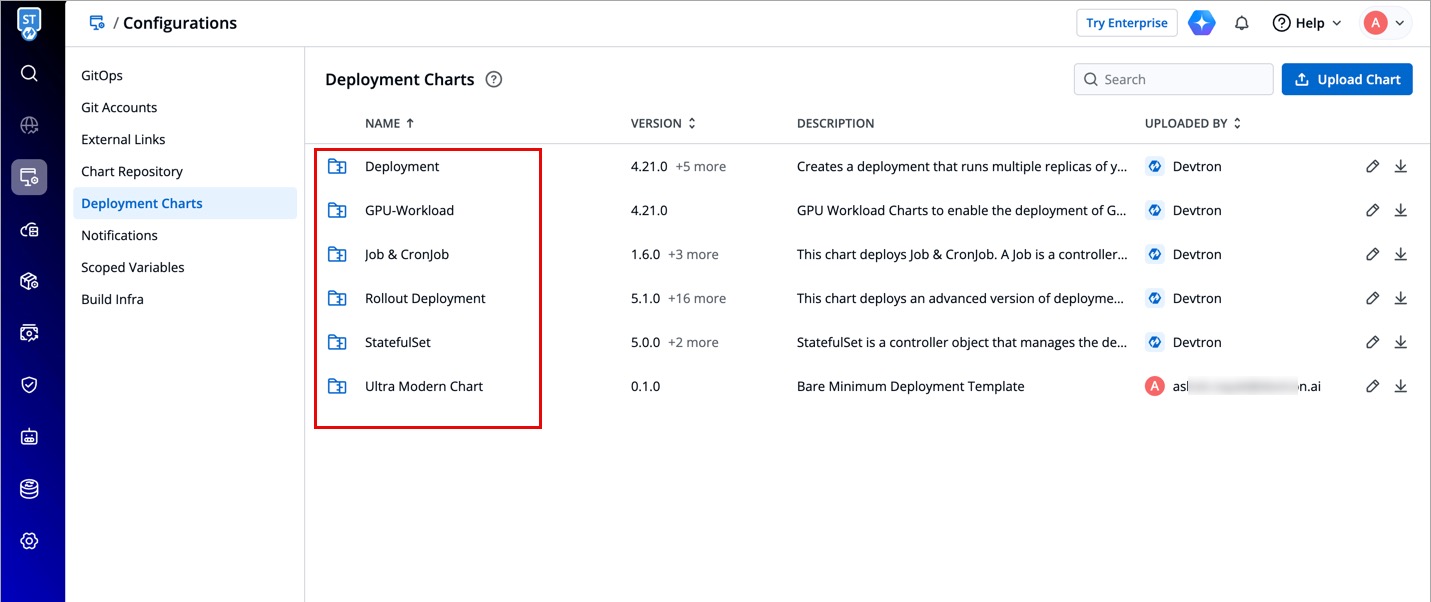Screen dimensions: 1431x602
Task: Sort by the Uploaded By column
Action: point(1193,124)
